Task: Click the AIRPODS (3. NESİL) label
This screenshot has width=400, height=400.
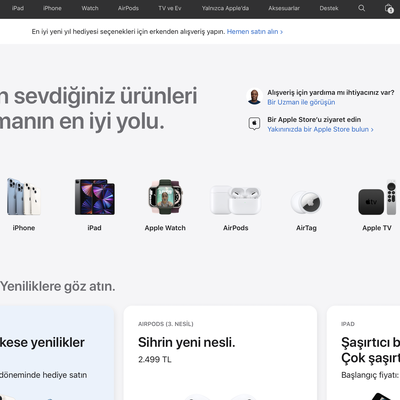Action: click(166, 324)
